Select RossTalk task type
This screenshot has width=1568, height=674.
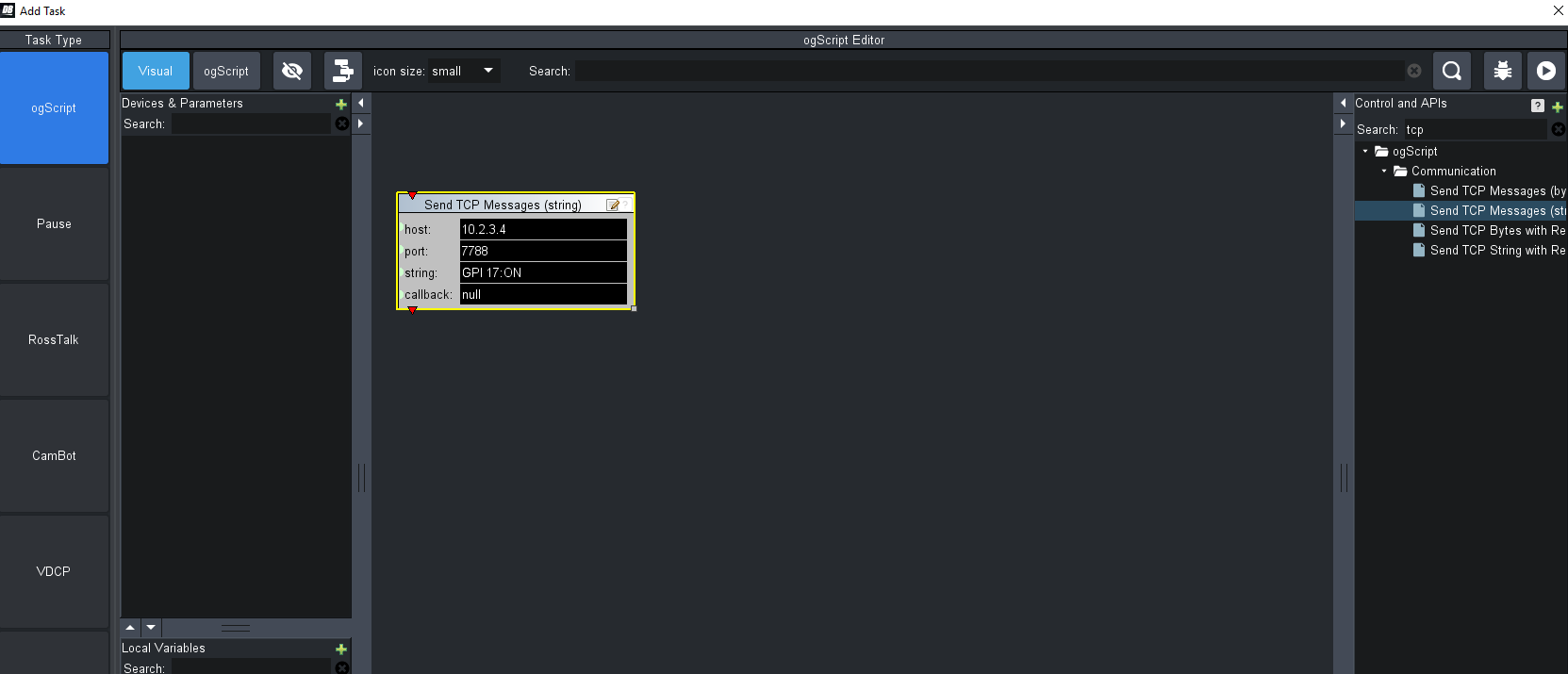(x=54, y=339)
